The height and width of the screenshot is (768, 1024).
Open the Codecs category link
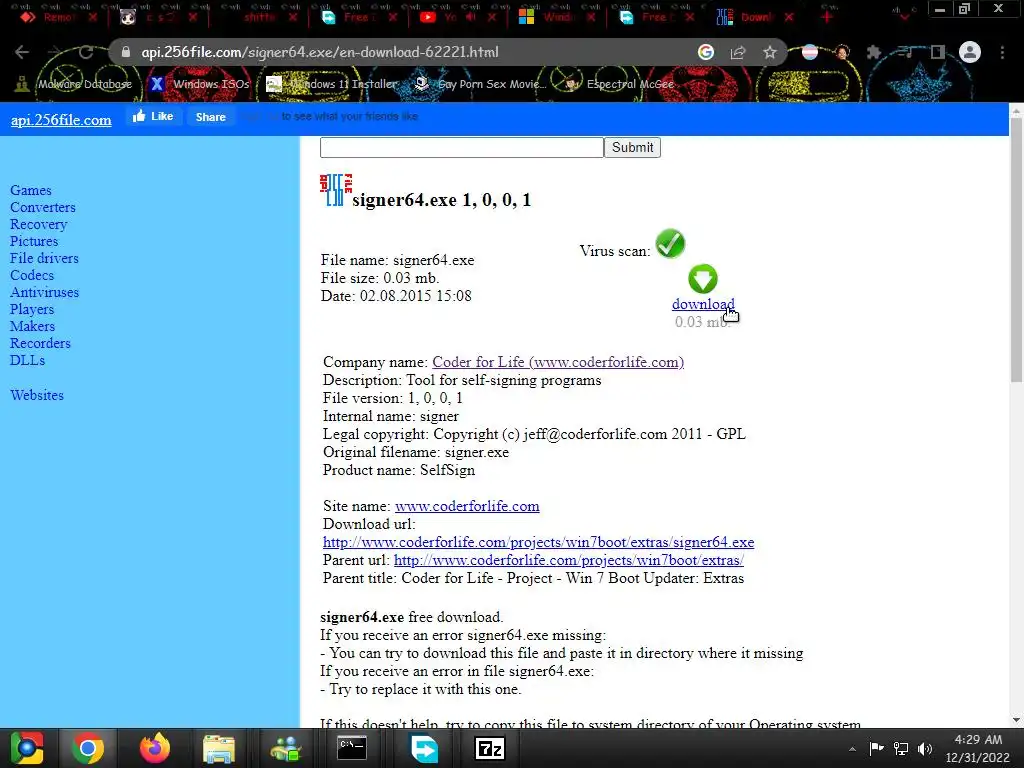click(x=32, y=275)
